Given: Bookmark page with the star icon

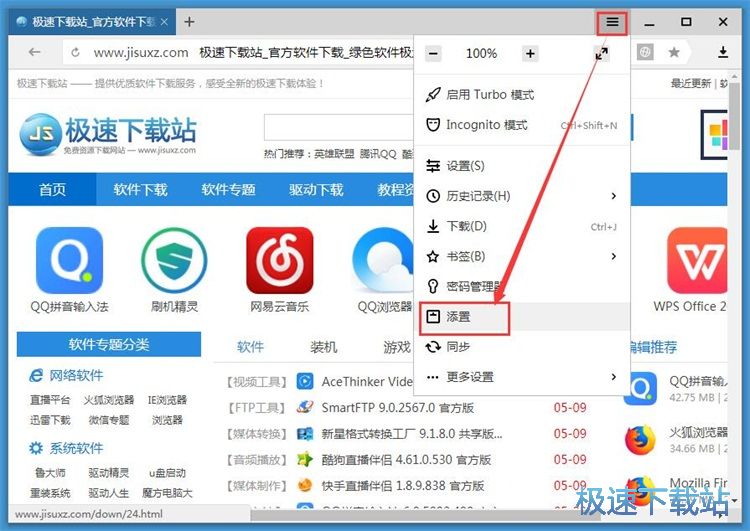Looking at the screenshot, I should pyautogui.click(x=673, y=52).
